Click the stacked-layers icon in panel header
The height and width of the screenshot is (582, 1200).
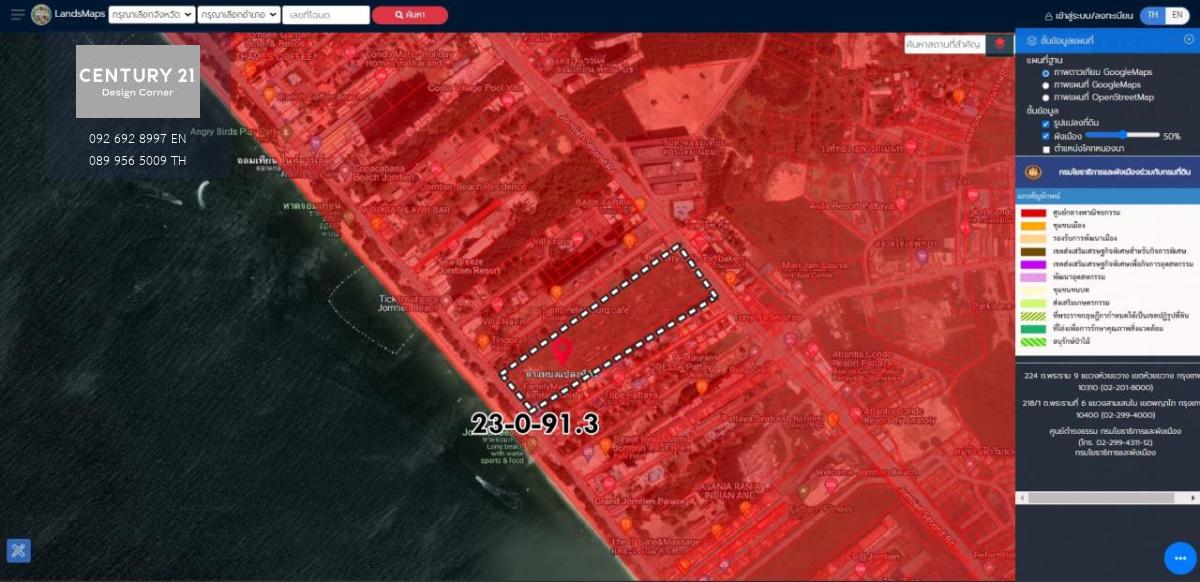tap(1031, 40)
